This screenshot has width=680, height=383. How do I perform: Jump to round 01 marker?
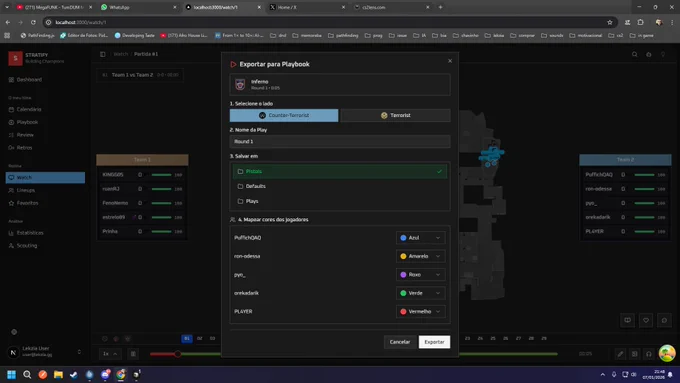(x=187, y=338)
